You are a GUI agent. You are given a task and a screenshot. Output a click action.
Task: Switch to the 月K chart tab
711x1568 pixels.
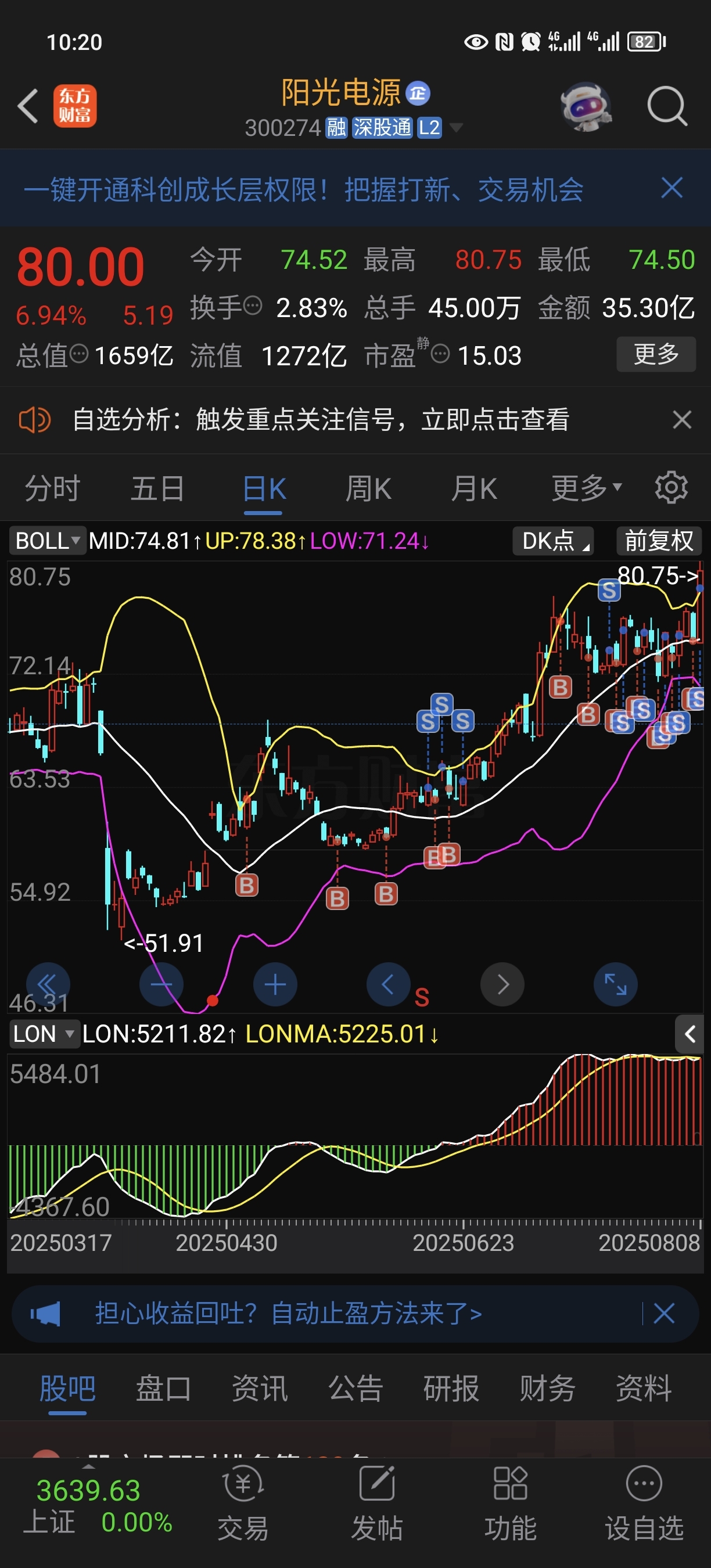474,489
